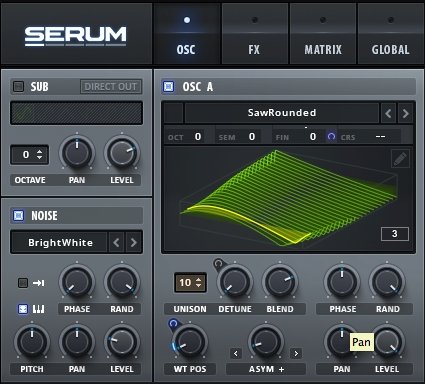
Task: Click the Noise Phase knob
Action: 77,282
